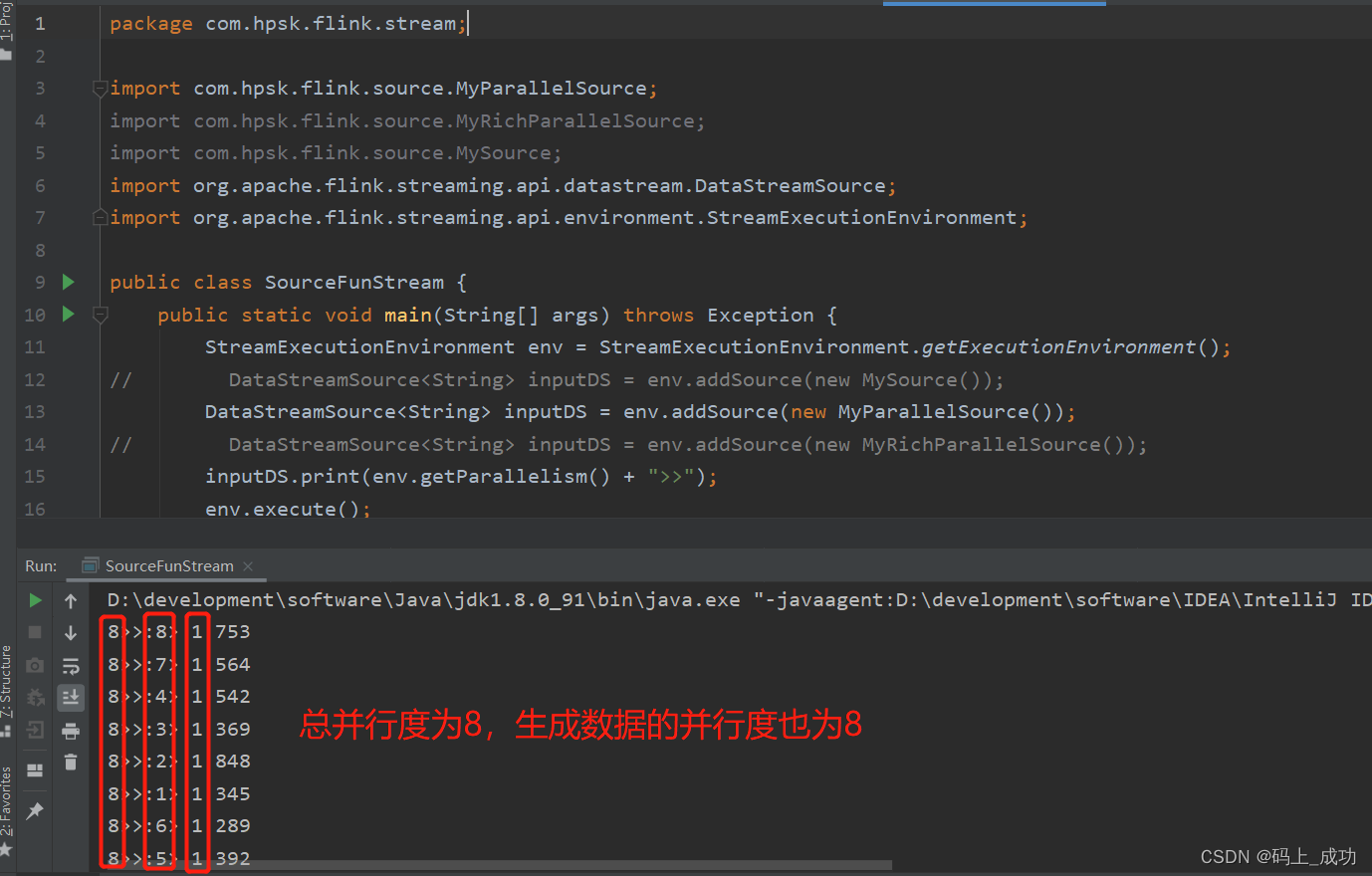
Task: Click the bug Attach Debugger icon
Action: click(x=35, y=697)
